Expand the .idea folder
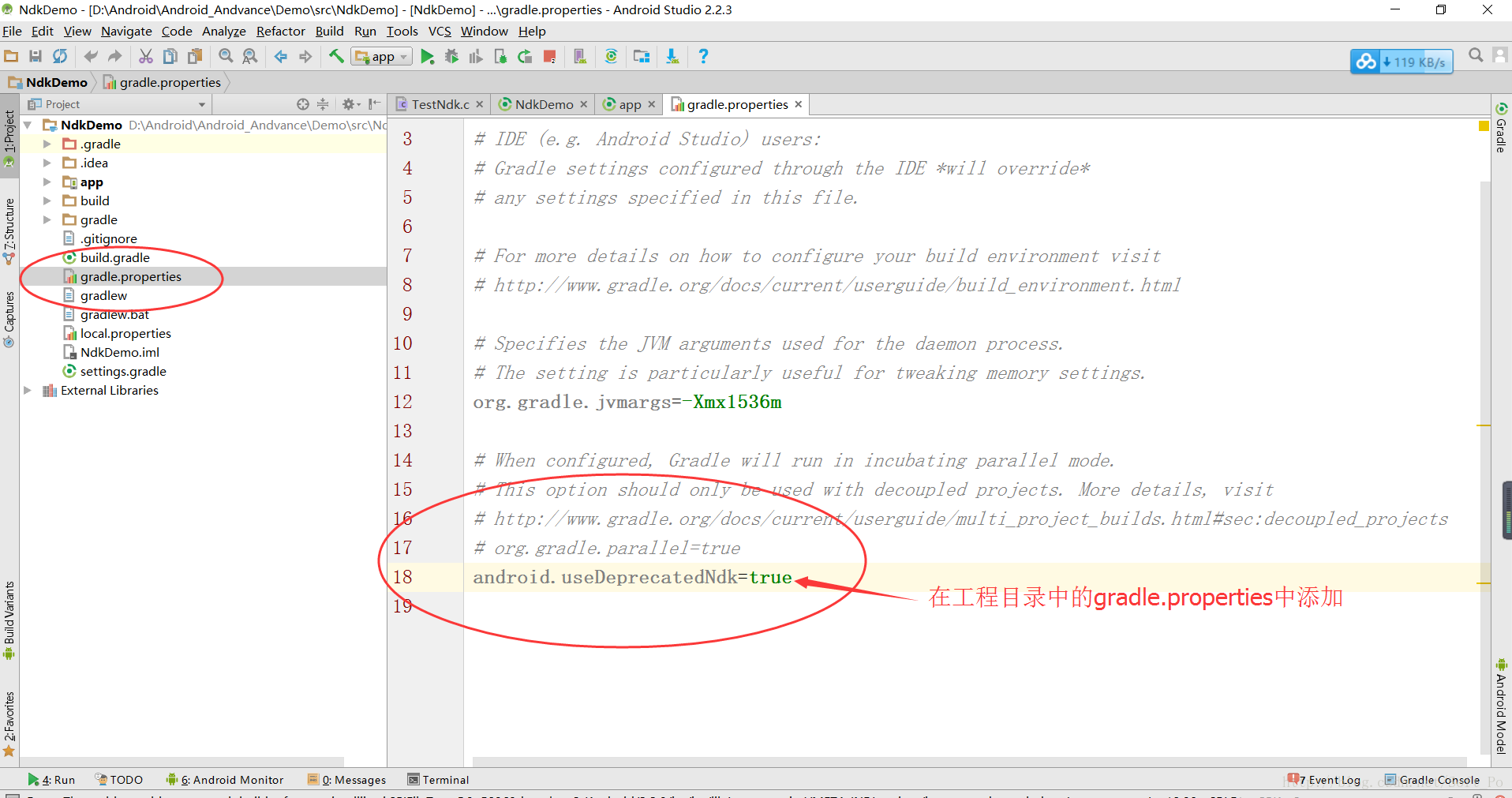 47,163
